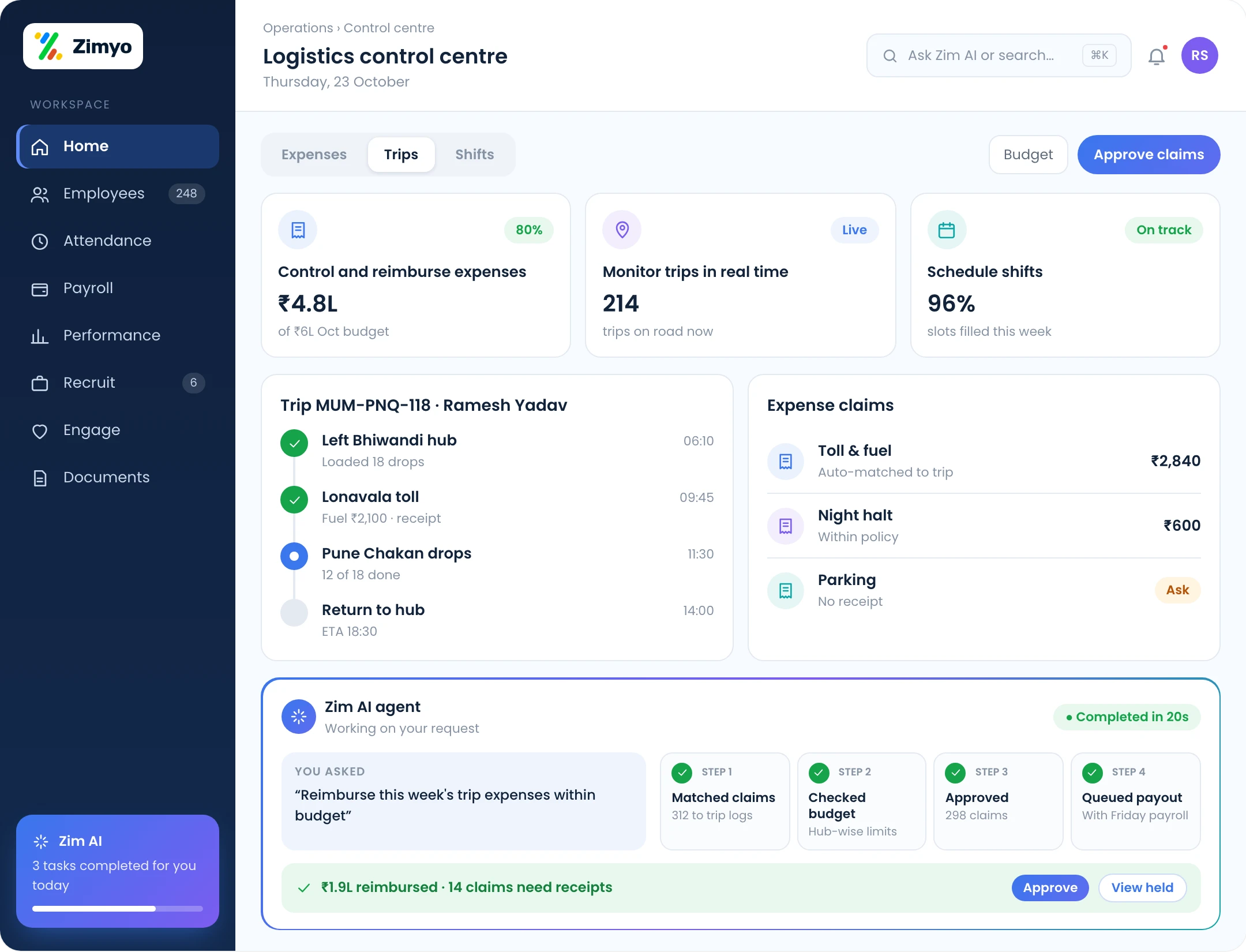Open the Attendance section
The image size is (1246, 952).
click(118, 241)
